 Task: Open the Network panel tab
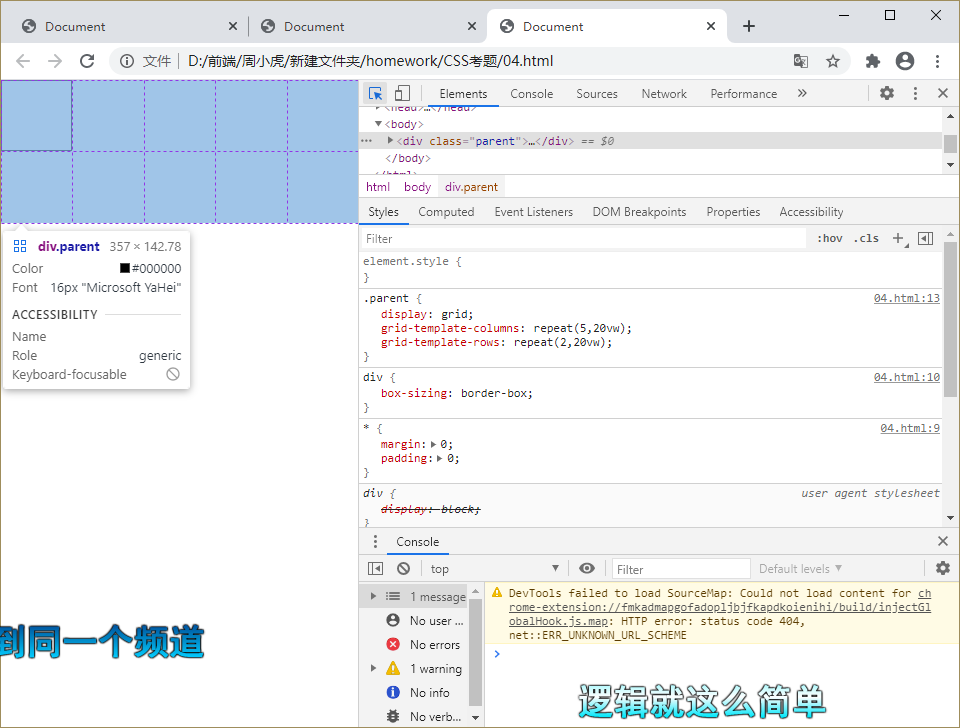click(x=664, y=94)
